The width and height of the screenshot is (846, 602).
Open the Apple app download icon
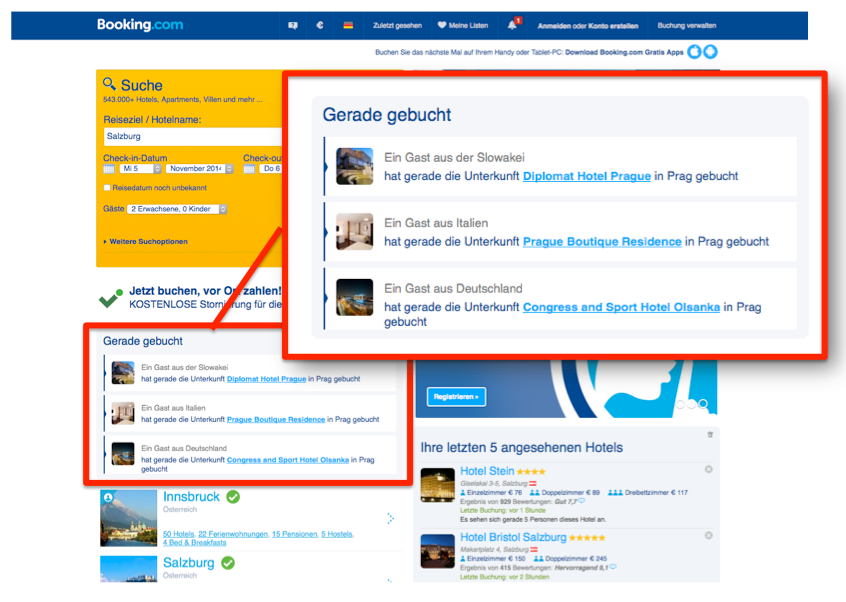click(694, 52)
